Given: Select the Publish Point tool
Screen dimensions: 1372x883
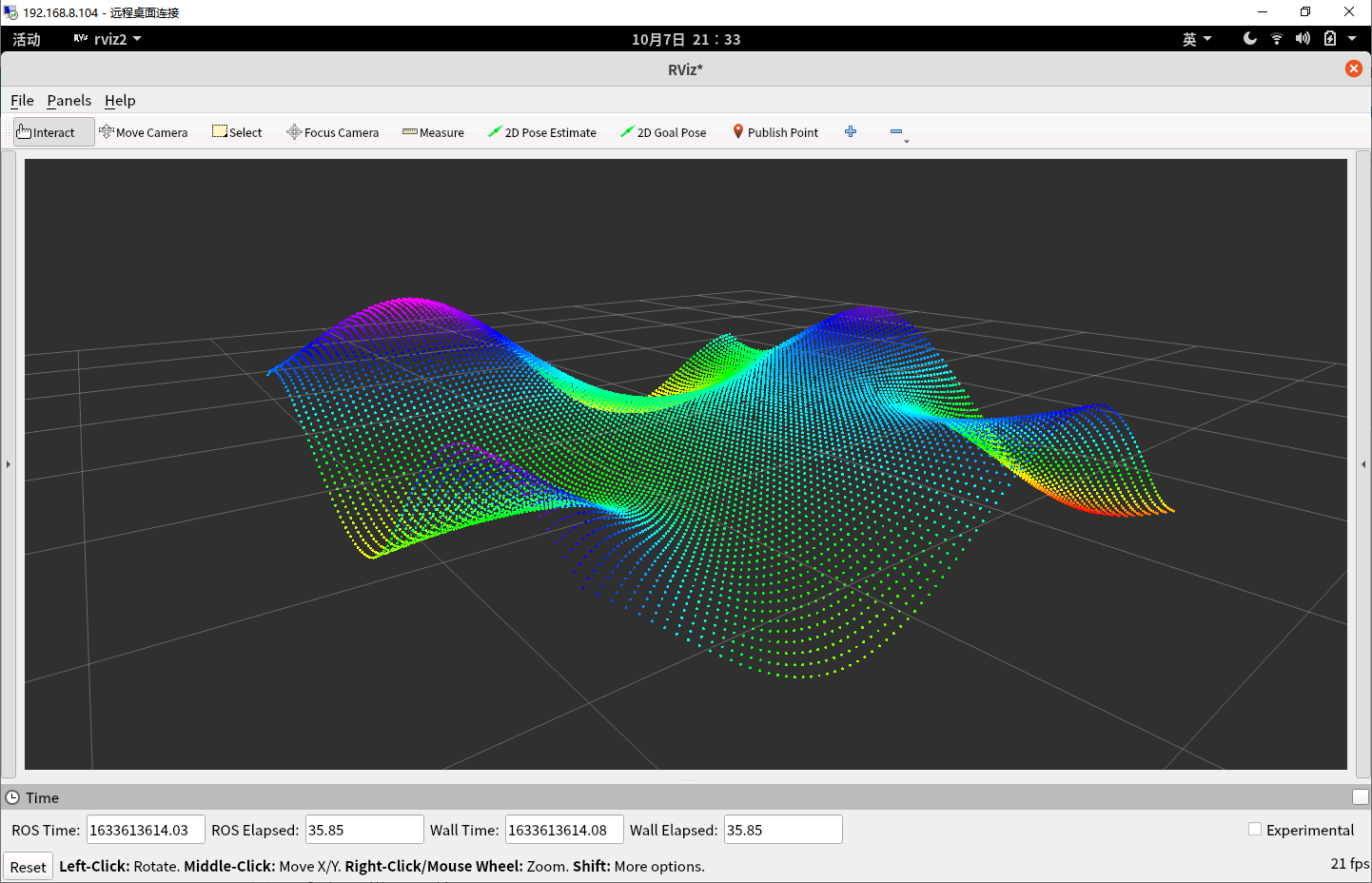Looking at the screenshot, I should tap(775, 132).
